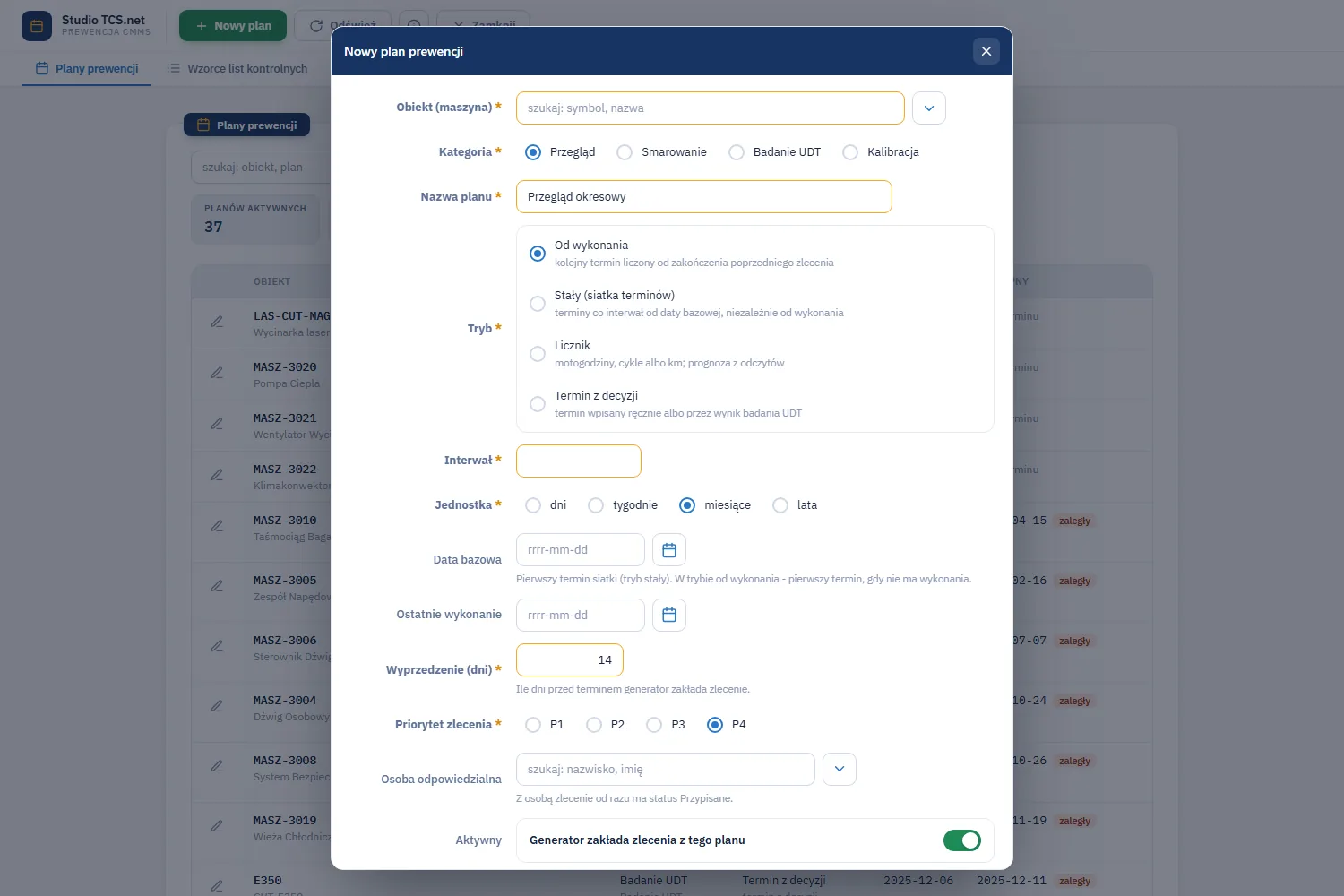Edit the LAS-CUT-MAG row with pencil icon
The width and height of the screenshot is (1344, 896).
(217, 322)
